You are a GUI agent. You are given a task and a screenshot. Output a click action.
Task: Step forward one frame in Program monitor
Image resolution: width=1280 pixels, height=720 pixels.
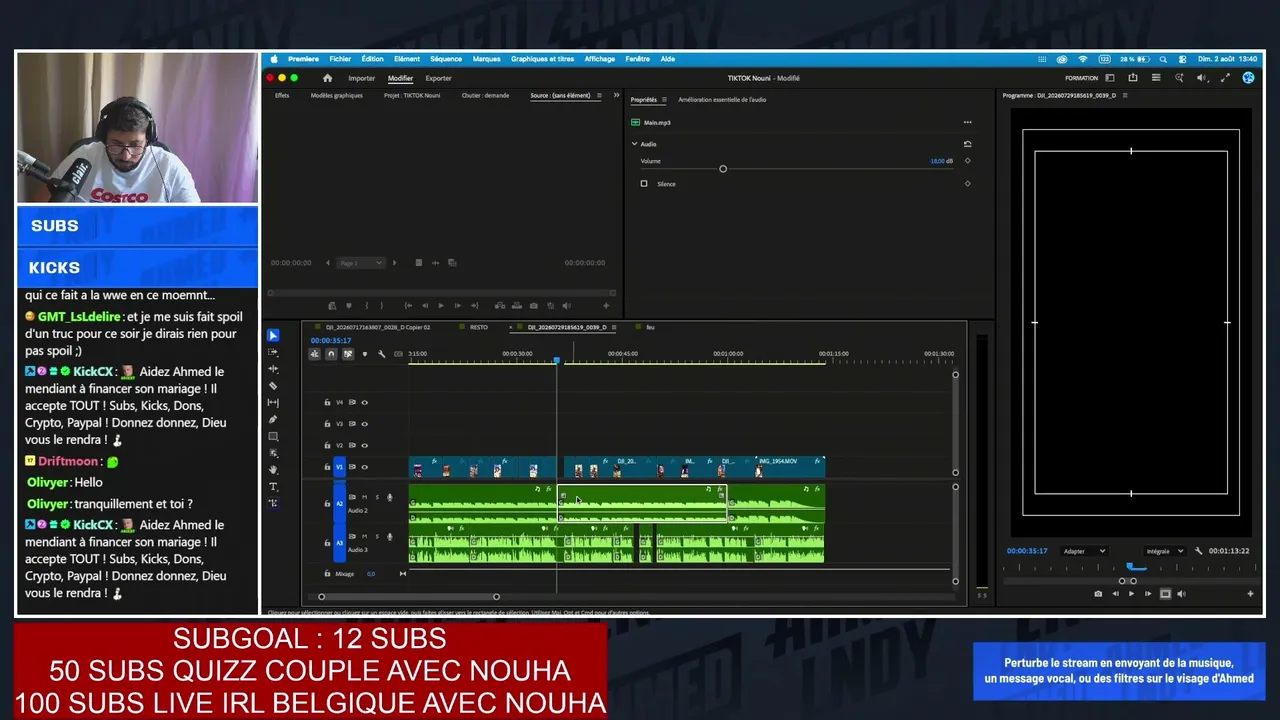pos(1147,594)
